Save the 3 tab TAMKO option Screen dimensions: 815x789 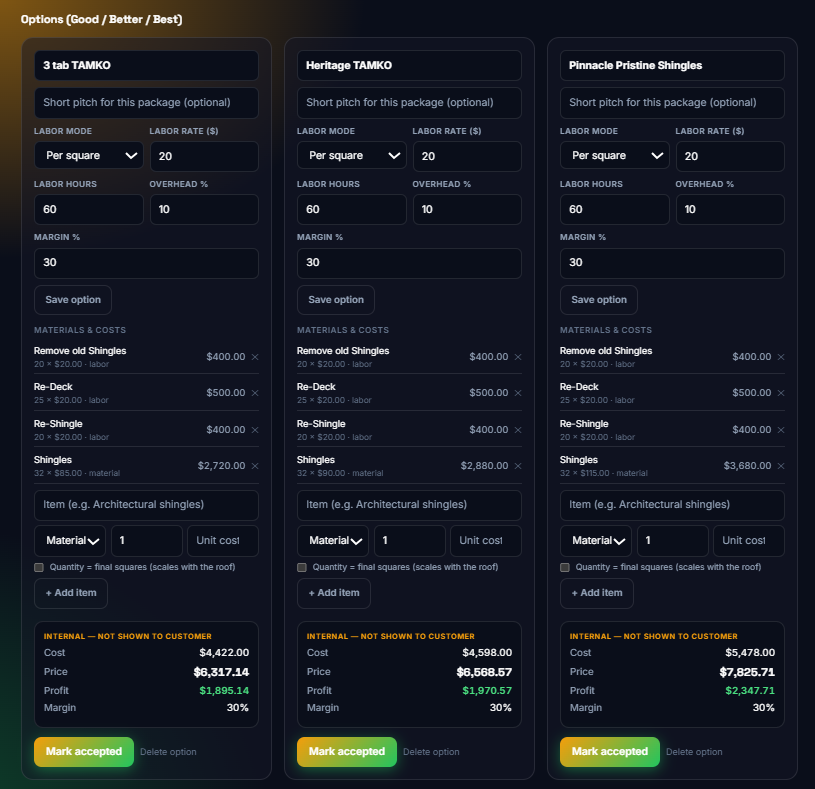click(73, 300)
